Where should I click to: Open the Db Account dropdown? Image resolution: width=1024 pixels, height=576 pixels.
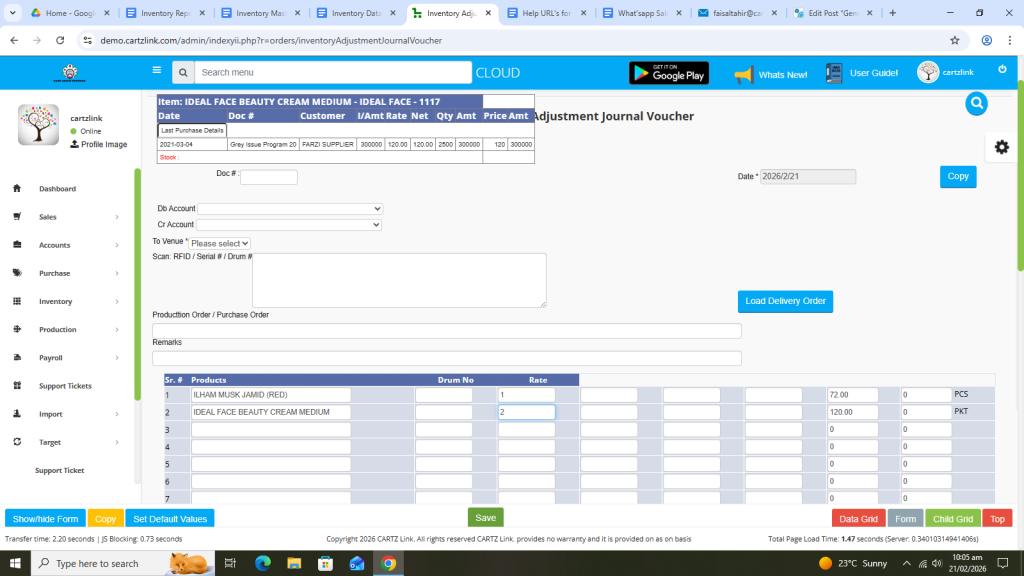pyautogui.click(x=290, y=208)
